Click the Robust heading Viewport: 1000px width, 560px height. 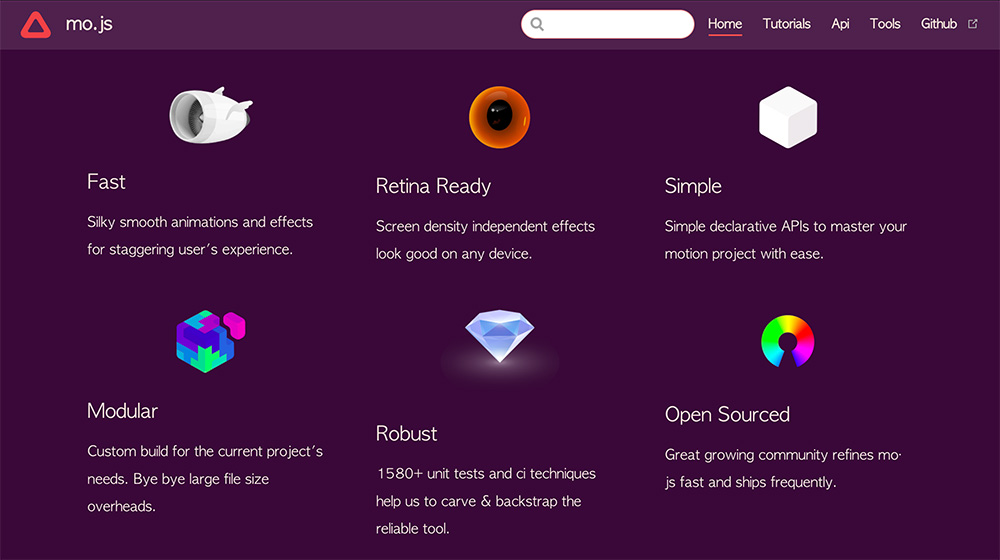(406, 434)
